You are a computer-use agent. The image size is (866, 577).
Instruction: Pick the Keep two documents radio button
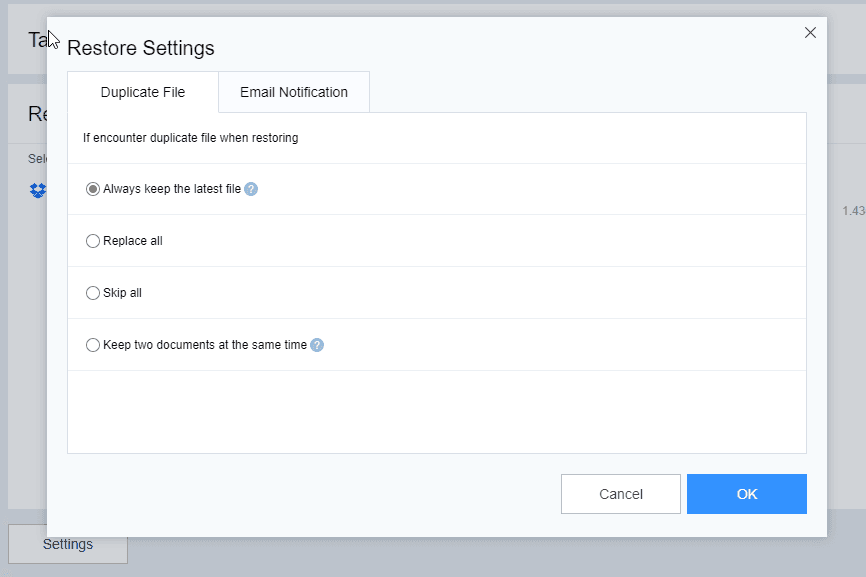pos(93,345)
